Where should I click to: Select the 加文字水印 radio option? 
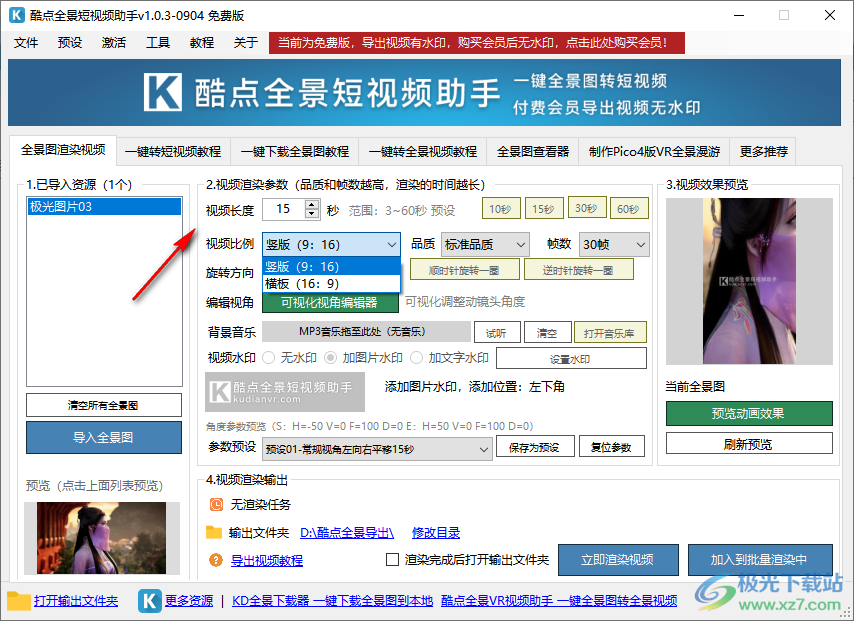coord(418,357)
